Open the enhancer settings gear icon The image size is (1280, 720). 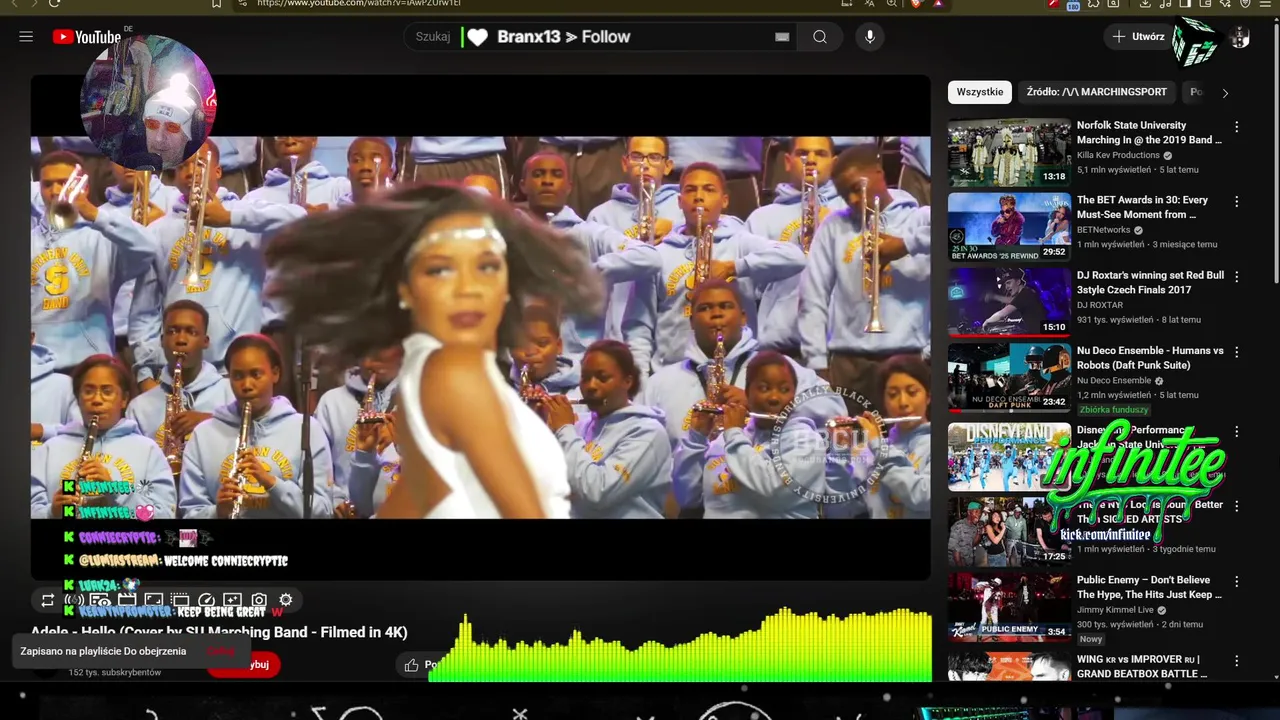click(286, 600)
